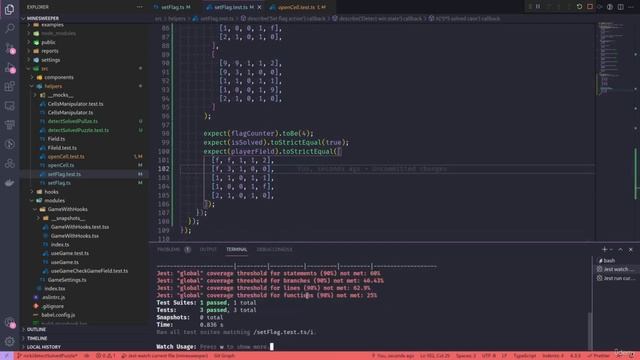The image size is (640, 360).
Task: Open .gitignore file in explorer
Action: click(x=53, y=306)
